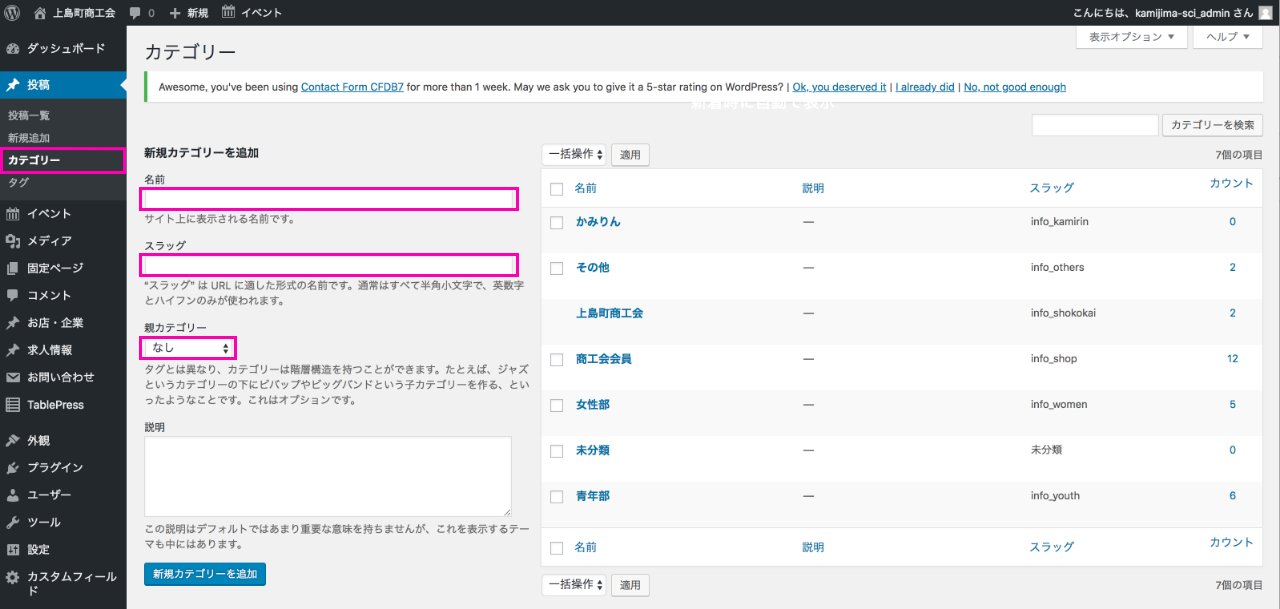Check the box for かみりん category
The image size is (1280, 609).
pyautogui.click(x=557, y=222)
